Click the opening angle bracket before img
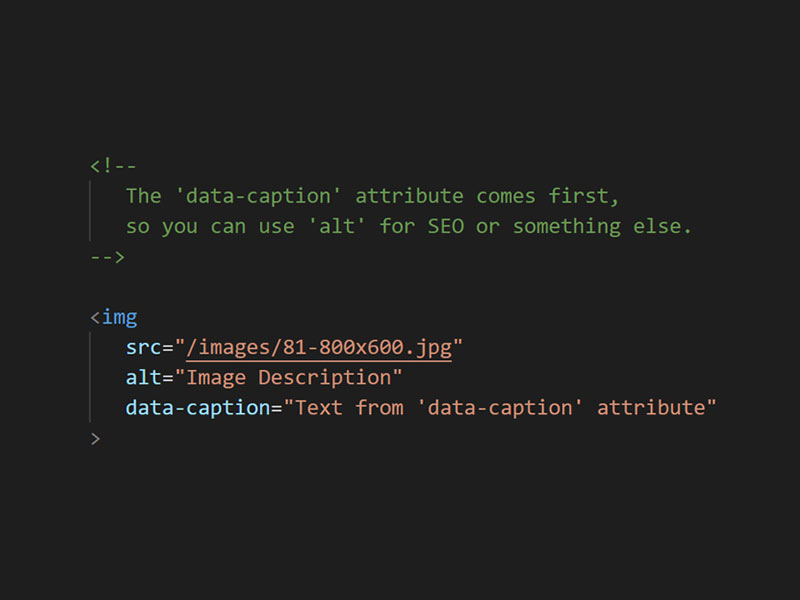 [x=95, y=318]
